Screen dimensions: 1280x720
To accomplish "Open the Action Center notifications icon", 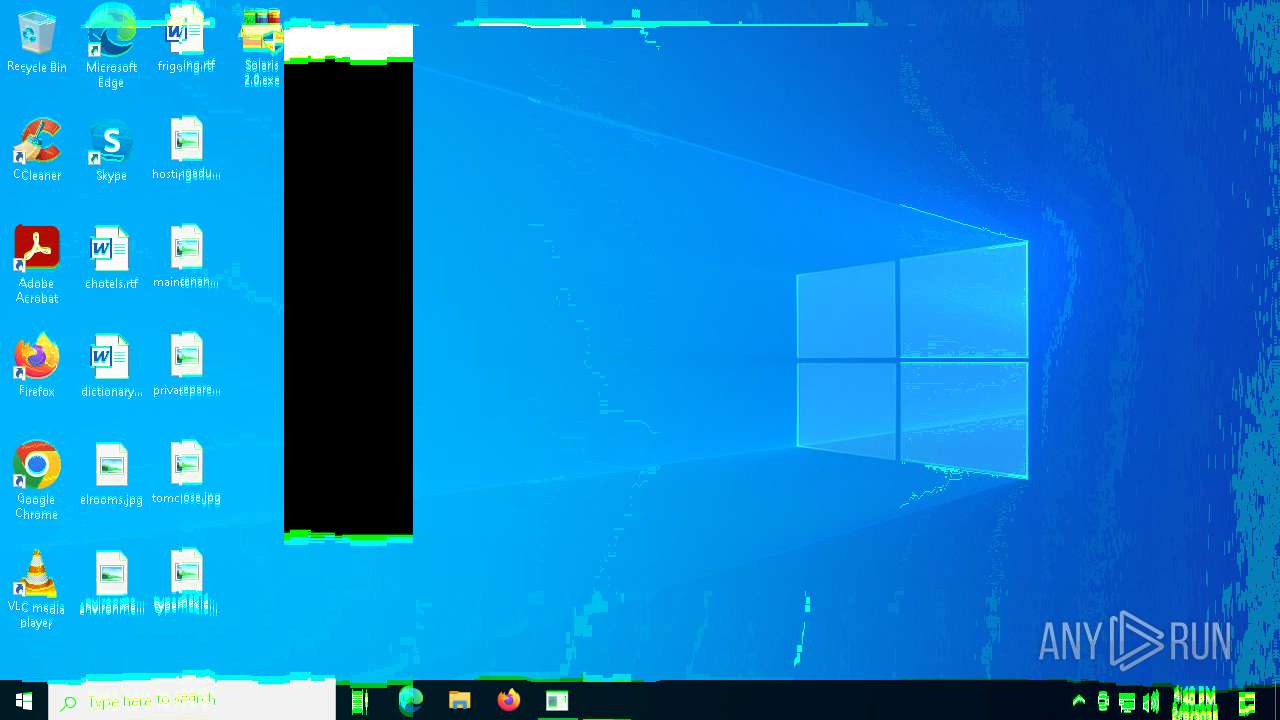I will [1247, 701].
